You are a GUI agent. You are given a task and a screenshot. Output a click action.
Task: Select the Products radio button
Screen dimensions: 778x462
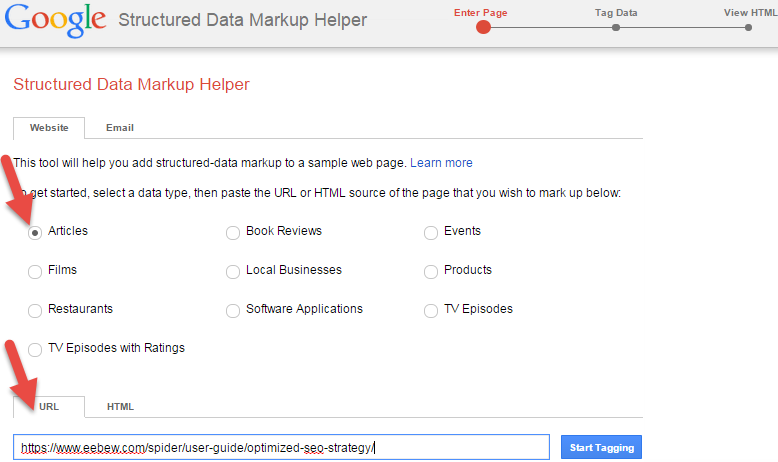click(x=431, y=271)
